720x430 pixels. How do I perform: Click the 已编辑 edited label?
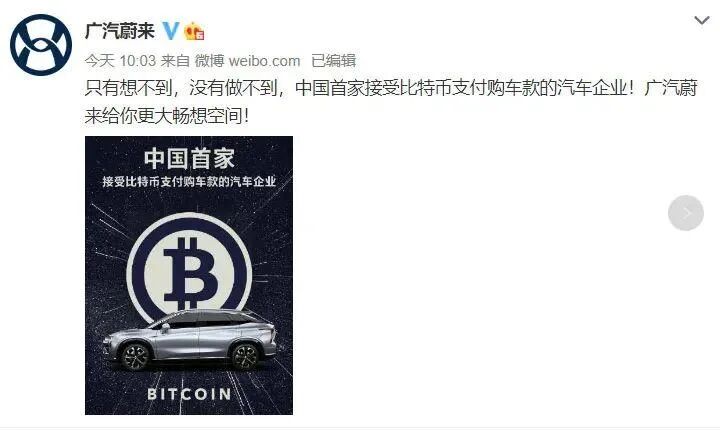(x=333, y=61)
